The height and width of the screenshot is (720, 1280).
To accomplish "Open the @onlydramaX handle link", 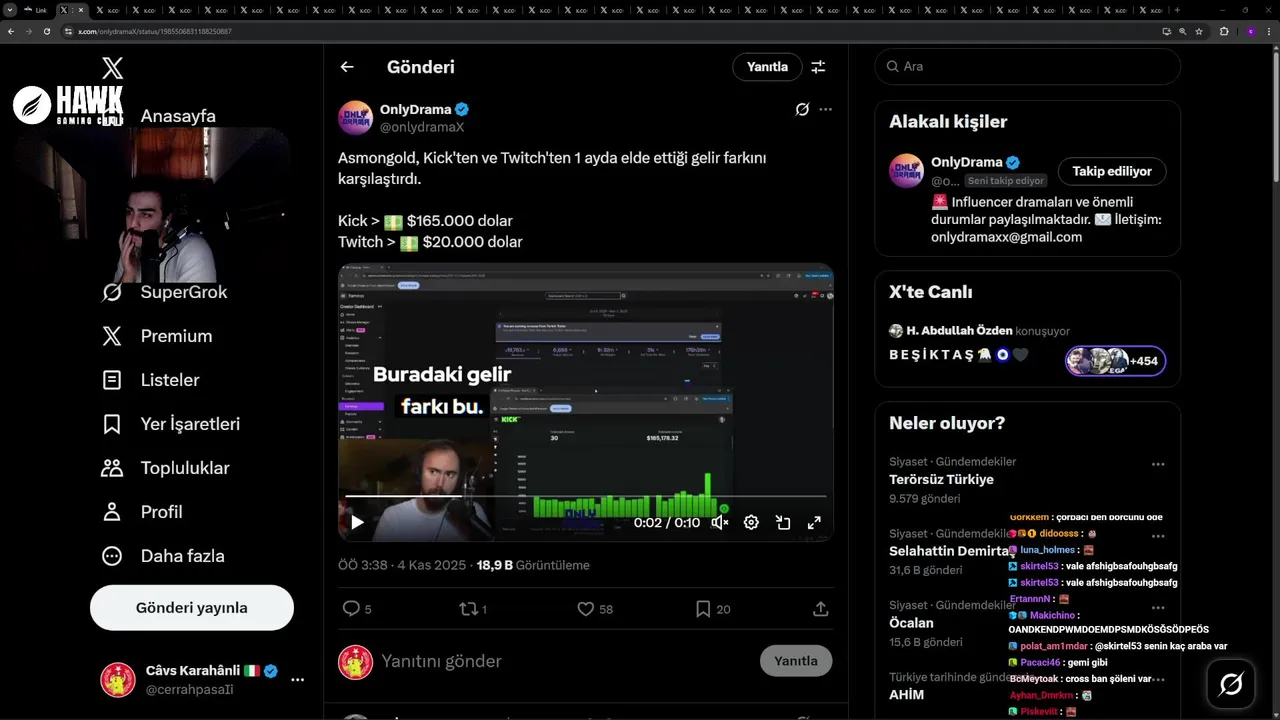I will (422, 127).
